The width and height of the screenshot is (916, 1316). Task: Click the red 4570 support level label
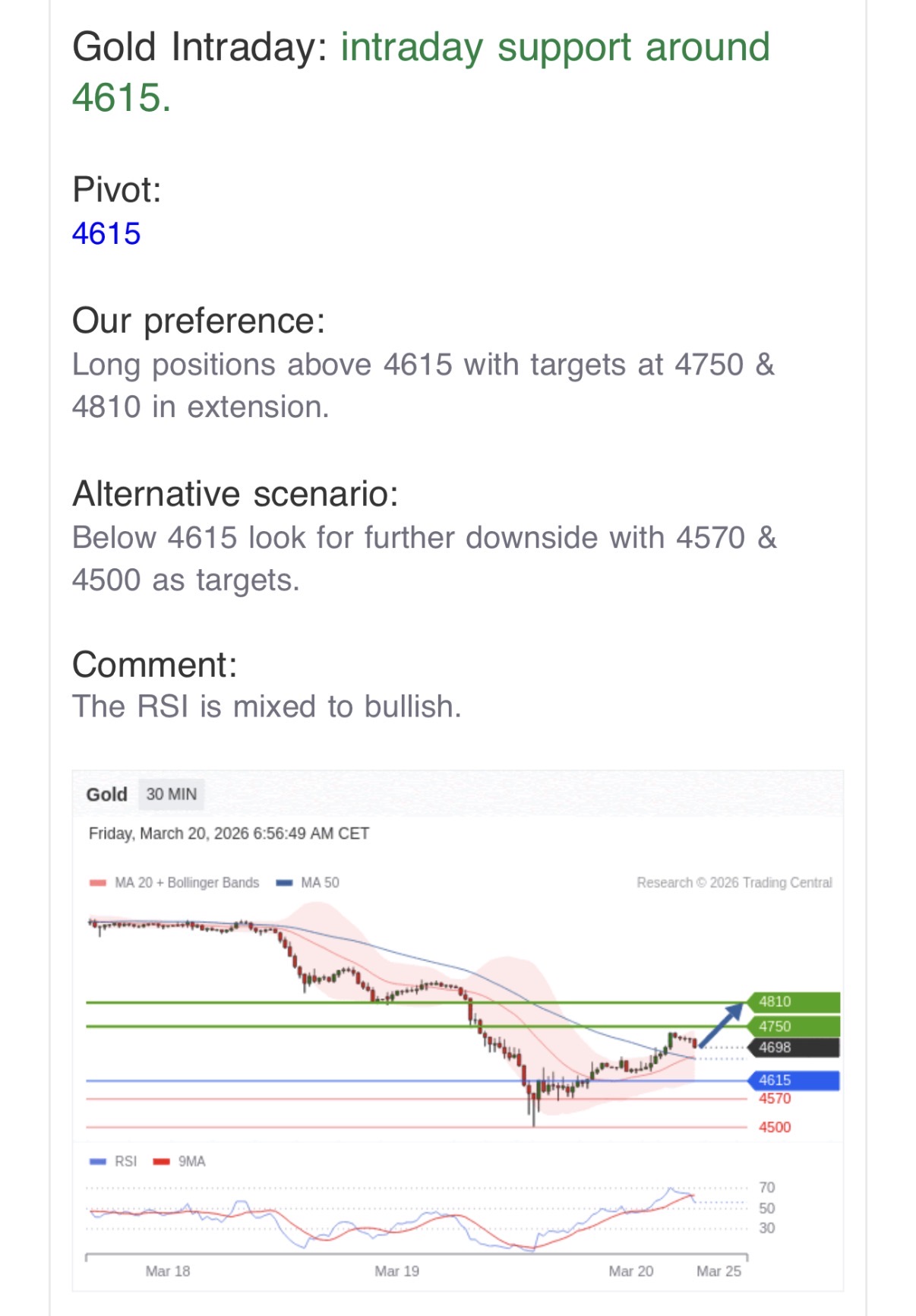pyautogui.click(x=775, y=1099)
